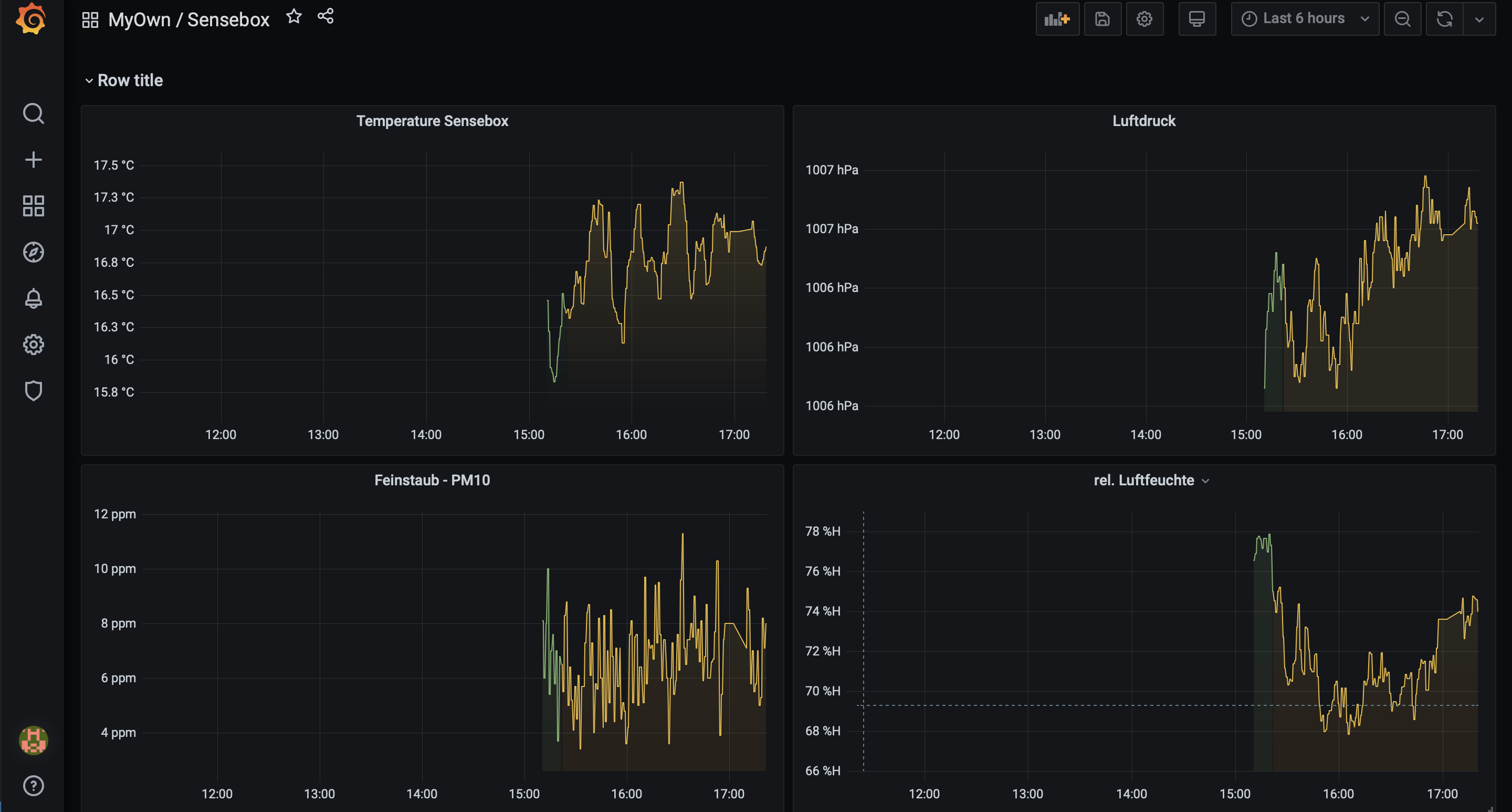Click the plus Create icon in sidebar
The height and width of the screenshot is (812, 1512).
[x=34, y=160]
